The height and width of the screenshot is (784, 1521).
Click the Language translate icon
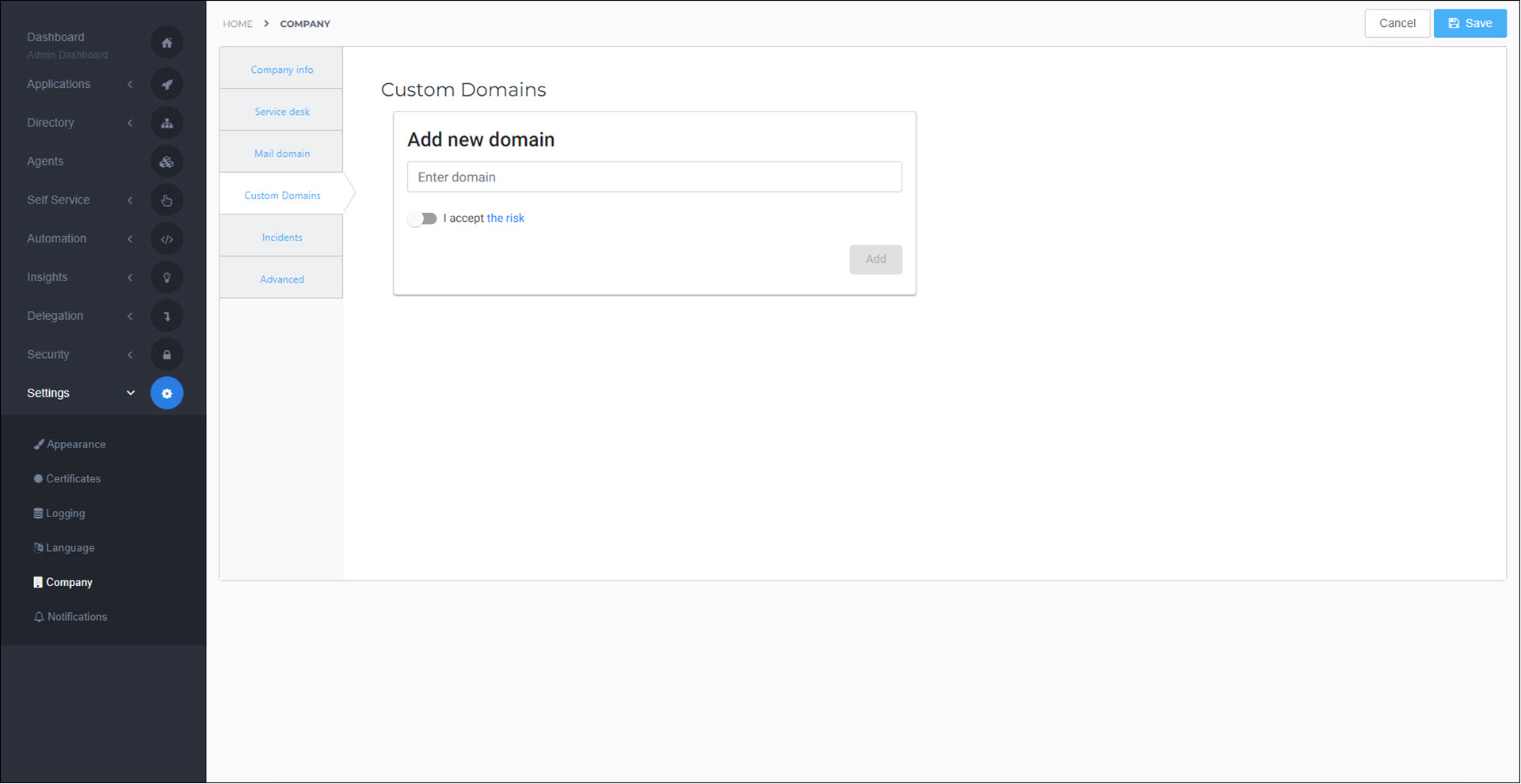(x=38, y=547)
